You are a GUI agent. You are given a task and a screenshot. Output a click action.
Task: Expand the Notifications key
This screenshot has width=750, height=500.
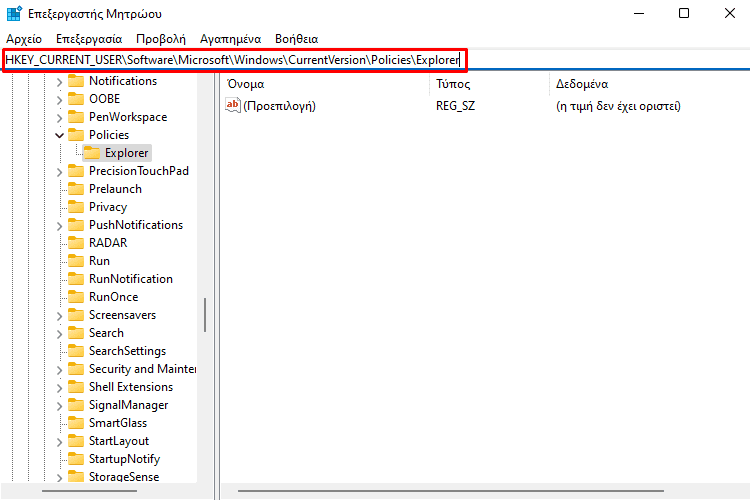pos(59,82)
